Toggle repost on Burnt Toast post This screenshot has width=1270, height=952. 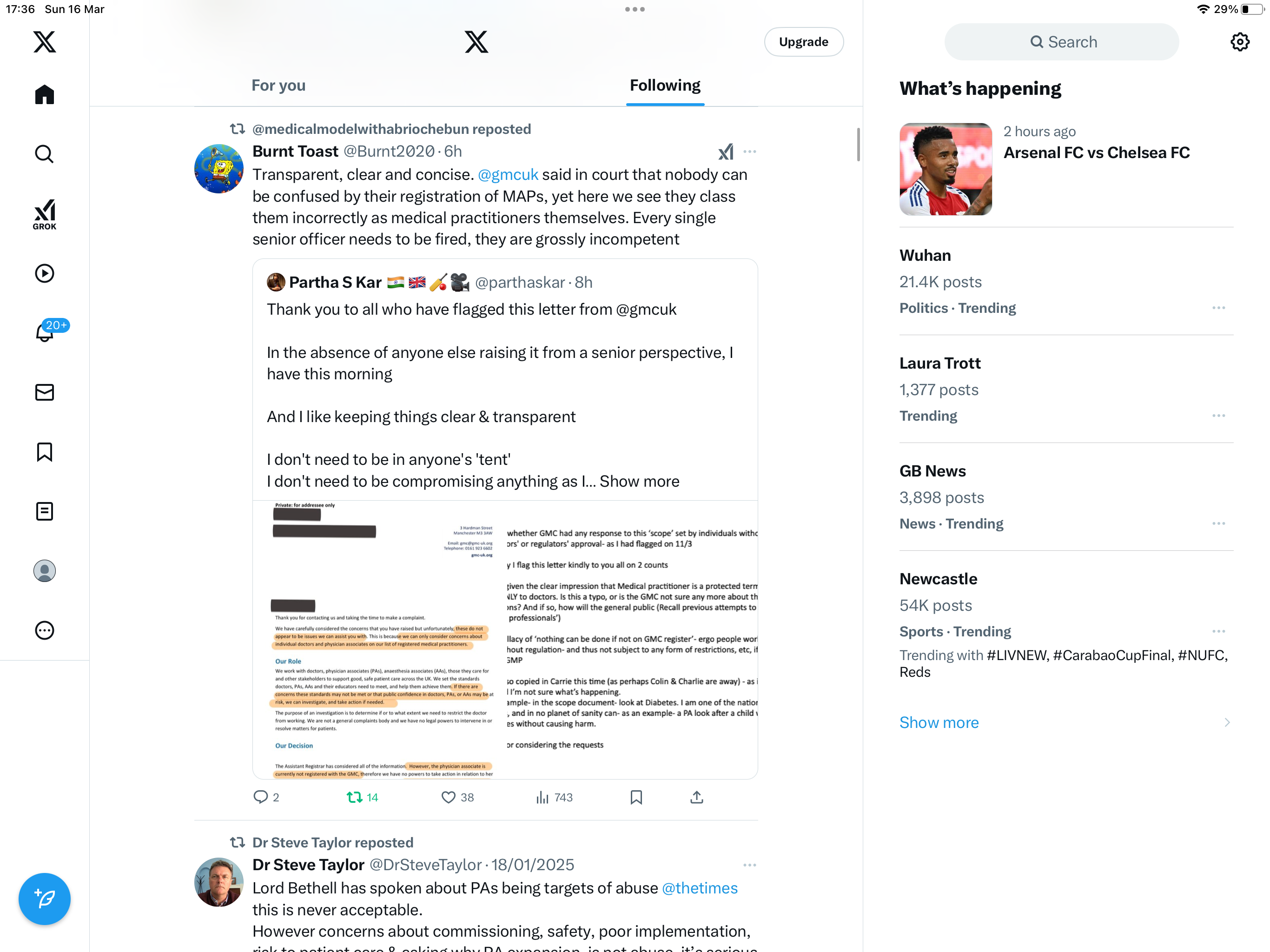362,797
